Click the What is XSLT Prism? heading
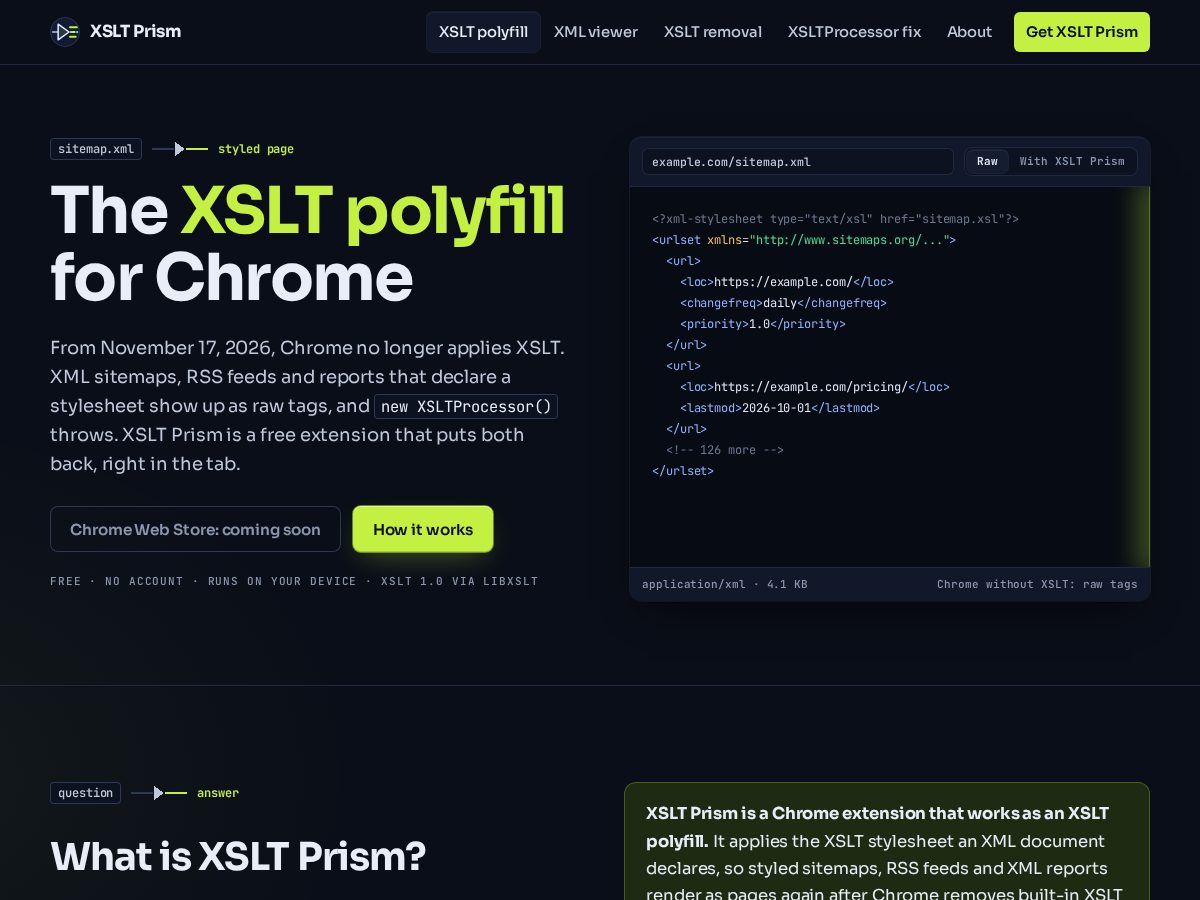This screenshot has width=1200, height=900. click(x=238, y=857)
